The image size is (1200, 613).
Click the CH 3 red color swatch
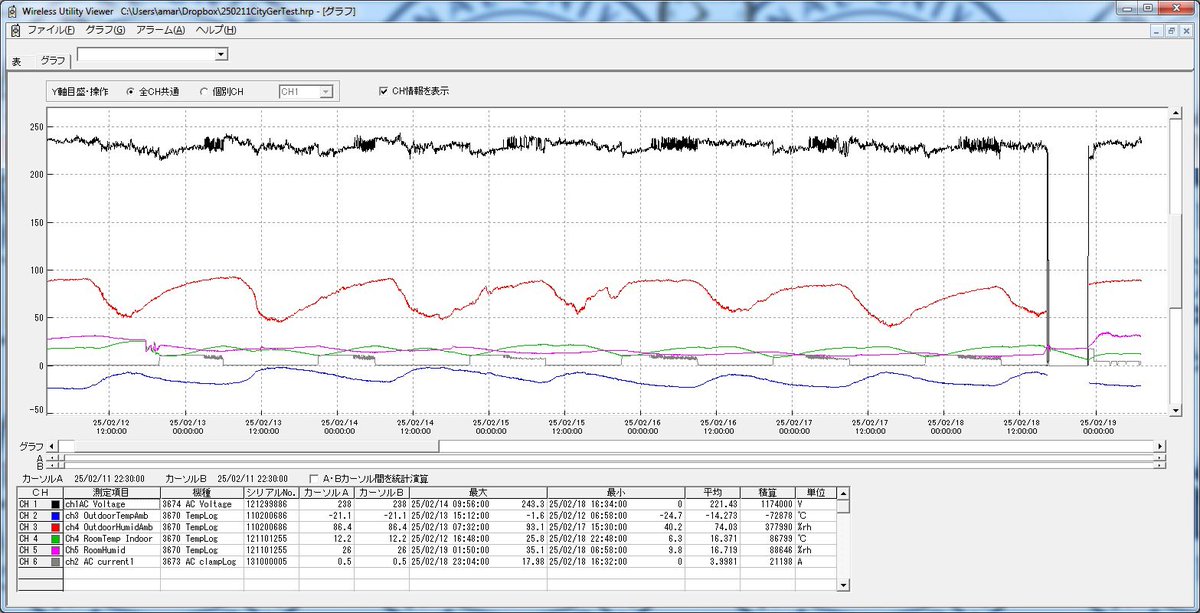point(56,527)
